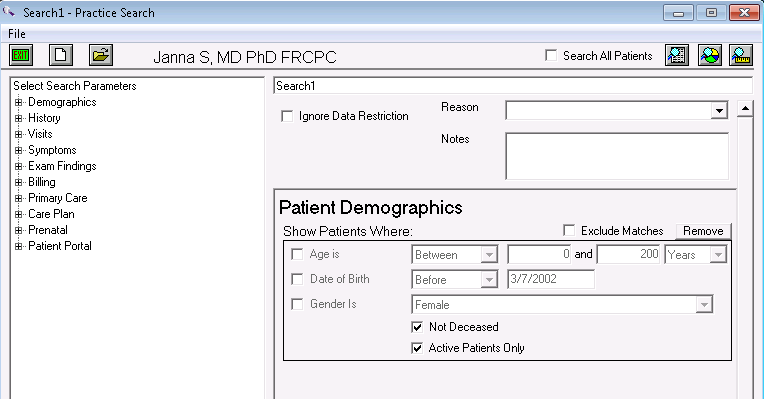Open the Years unit dropdown

coord(718,255)
